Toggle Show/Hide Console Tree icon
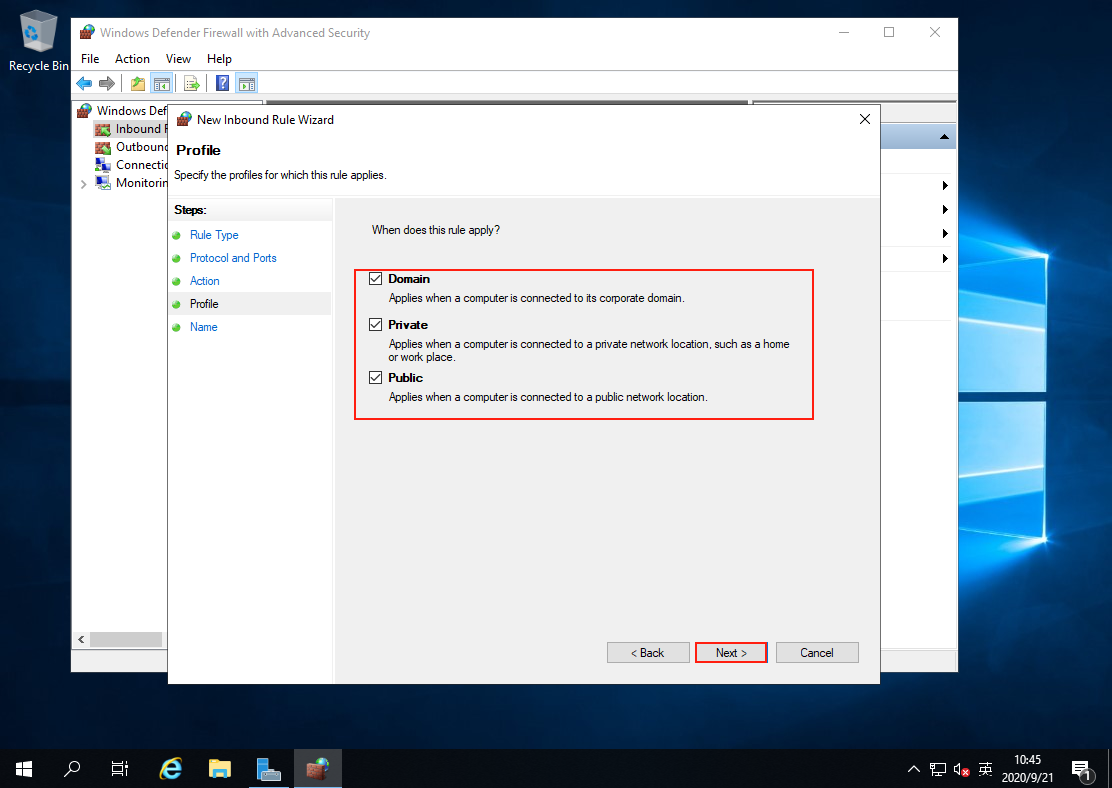Image resolution: width=1112 pixels, height=788 pixels. click(162, 84)
